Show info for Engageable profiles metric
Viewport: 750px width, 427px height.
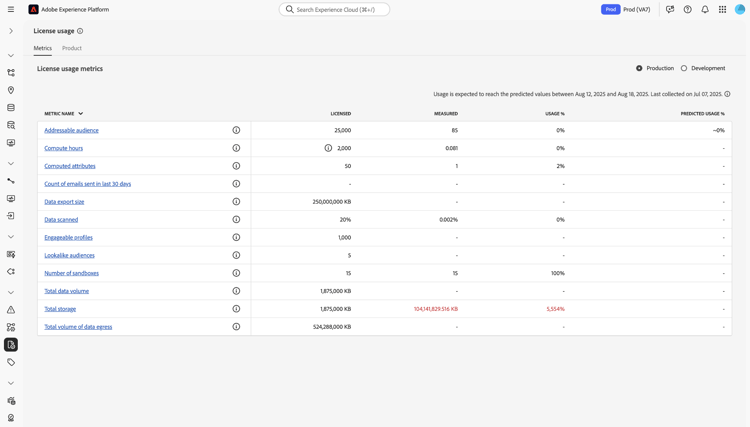coord(236,237)
